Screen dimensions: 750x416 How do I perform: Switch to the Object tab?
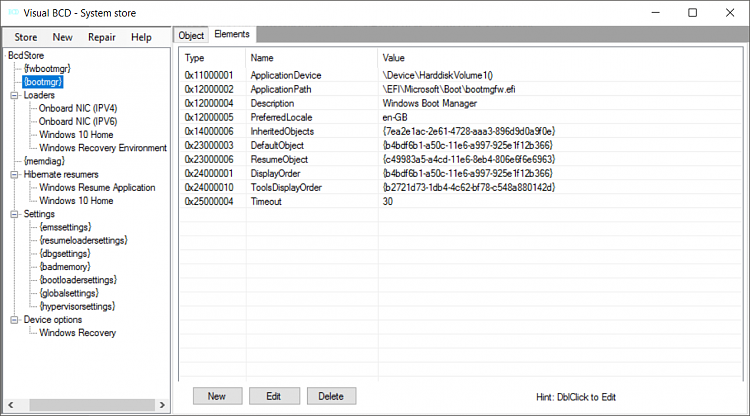point(191,35)
